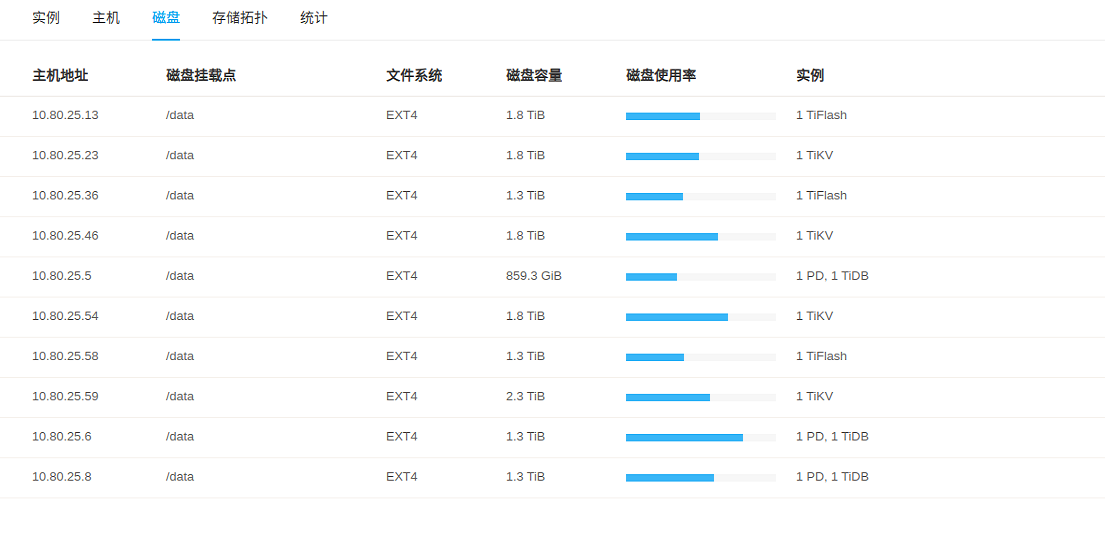Go to the 存储拓扑 tab
1105x560 pixels.
tap(240, 18)
